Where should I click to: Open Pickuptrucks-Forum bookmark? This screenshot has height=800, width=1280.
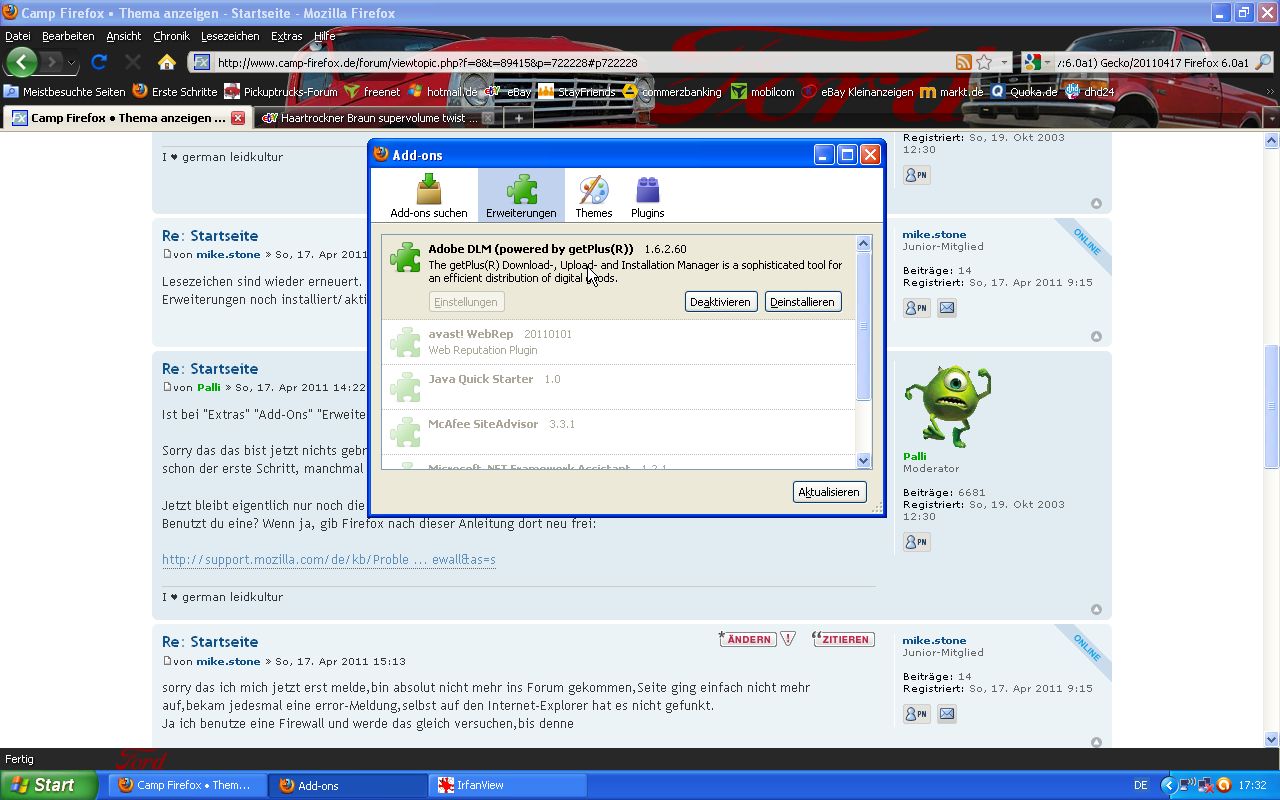(281, 91)
